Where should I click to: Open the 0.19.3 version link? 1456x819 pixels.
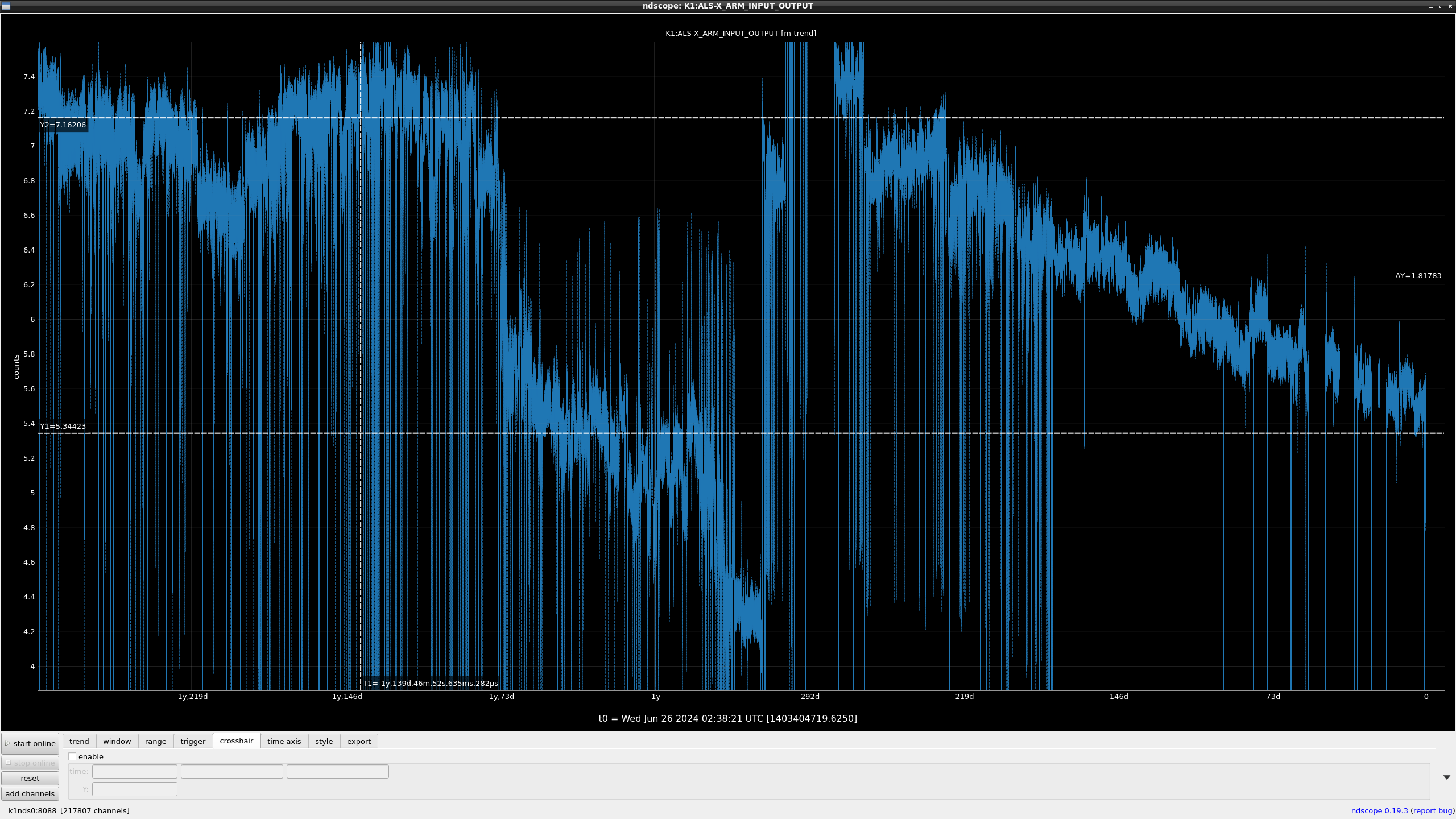(x=1396, y=810)
